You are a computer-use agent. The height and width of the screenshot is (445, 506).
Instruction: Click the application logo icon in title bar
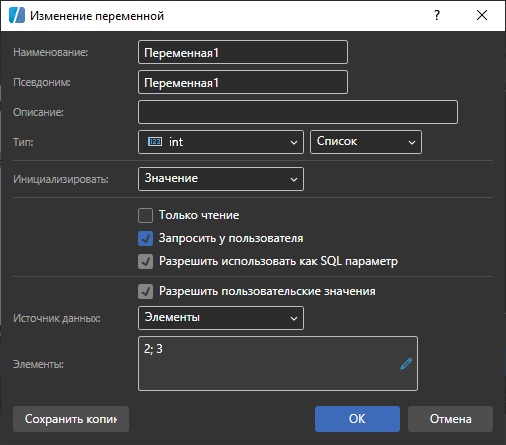pyautogui.click(x=17, y=15)
